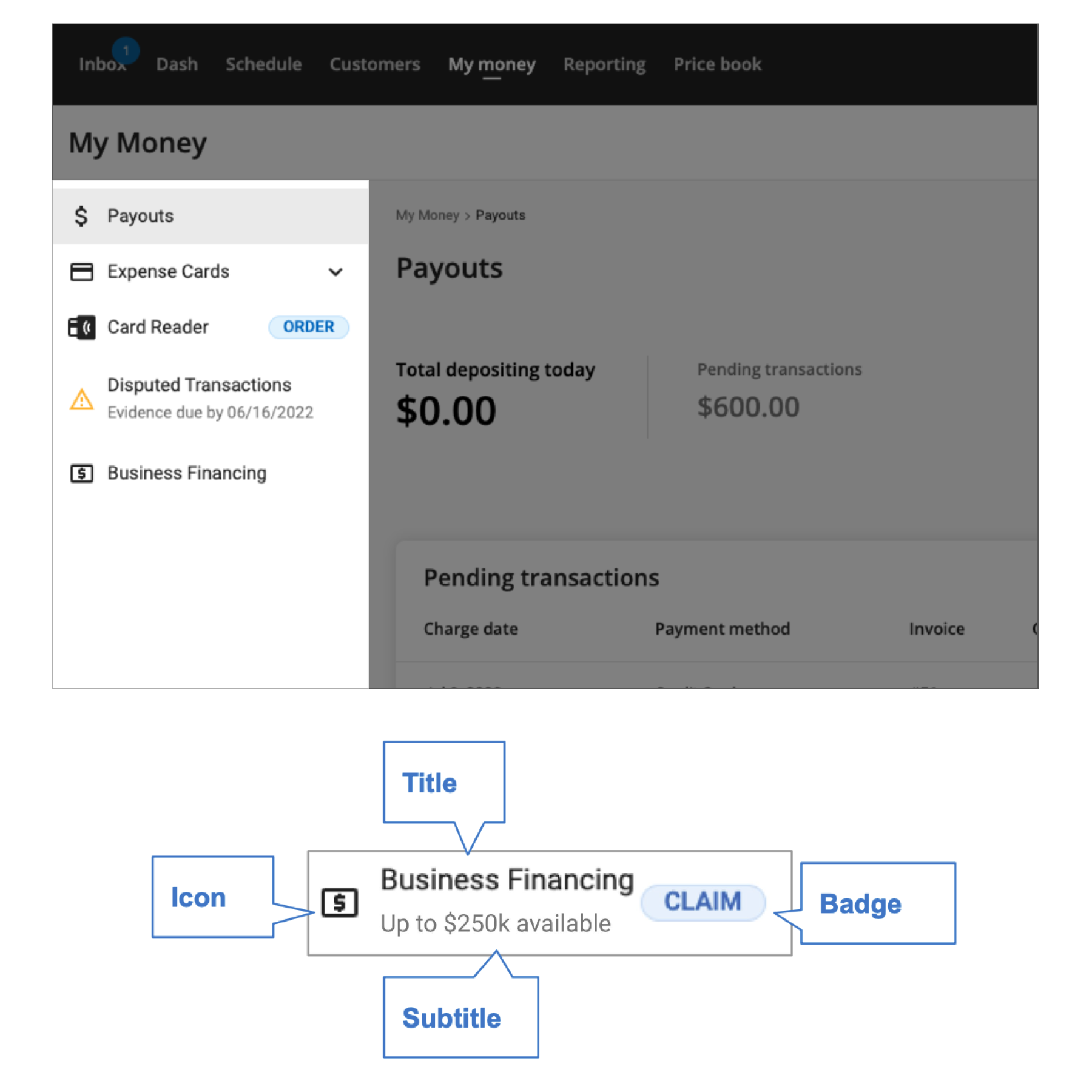Open the Customers tab

coord(374,64)
